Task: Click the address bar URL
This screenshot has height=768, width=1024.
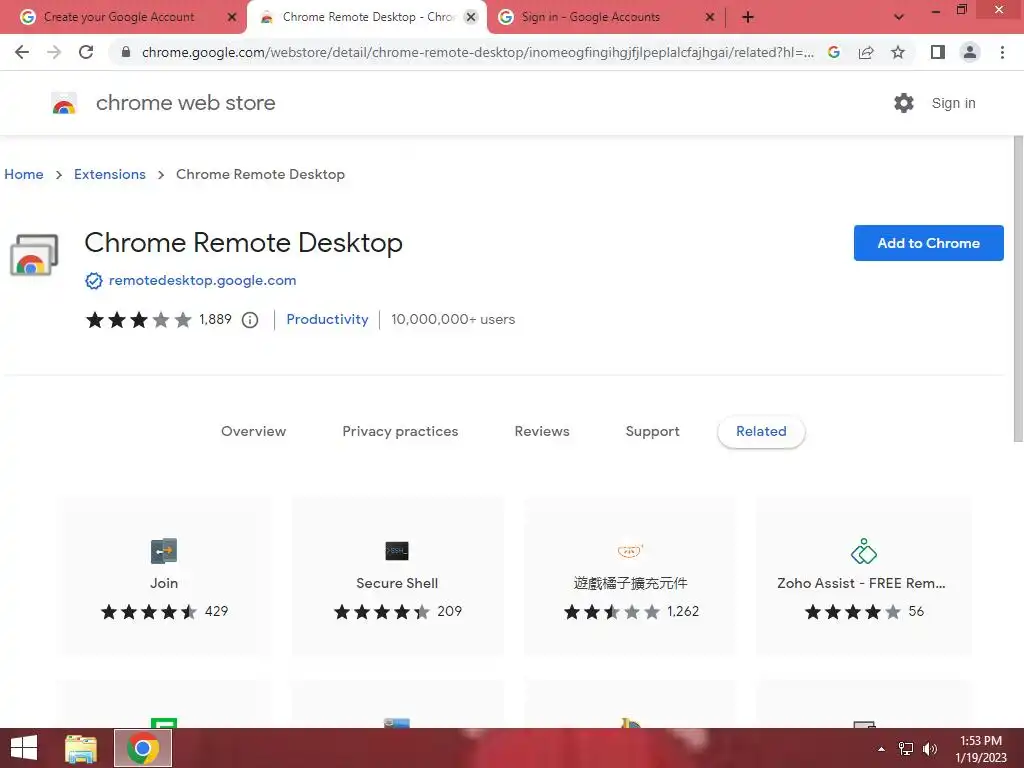Action: 477,52
